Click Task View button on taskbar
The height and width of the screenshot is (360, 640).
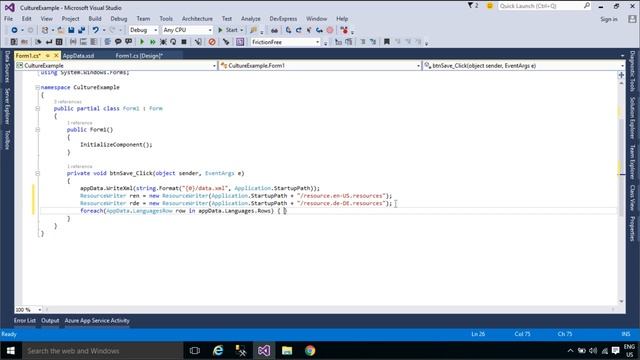(x=195, y=351)
